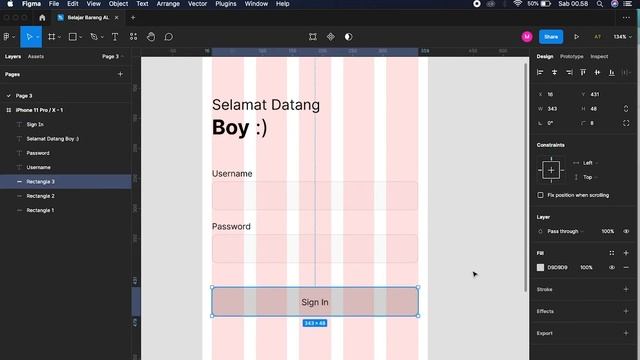Check Fix position when scrolling
This screenshot has width=640, height=360.
540,195
